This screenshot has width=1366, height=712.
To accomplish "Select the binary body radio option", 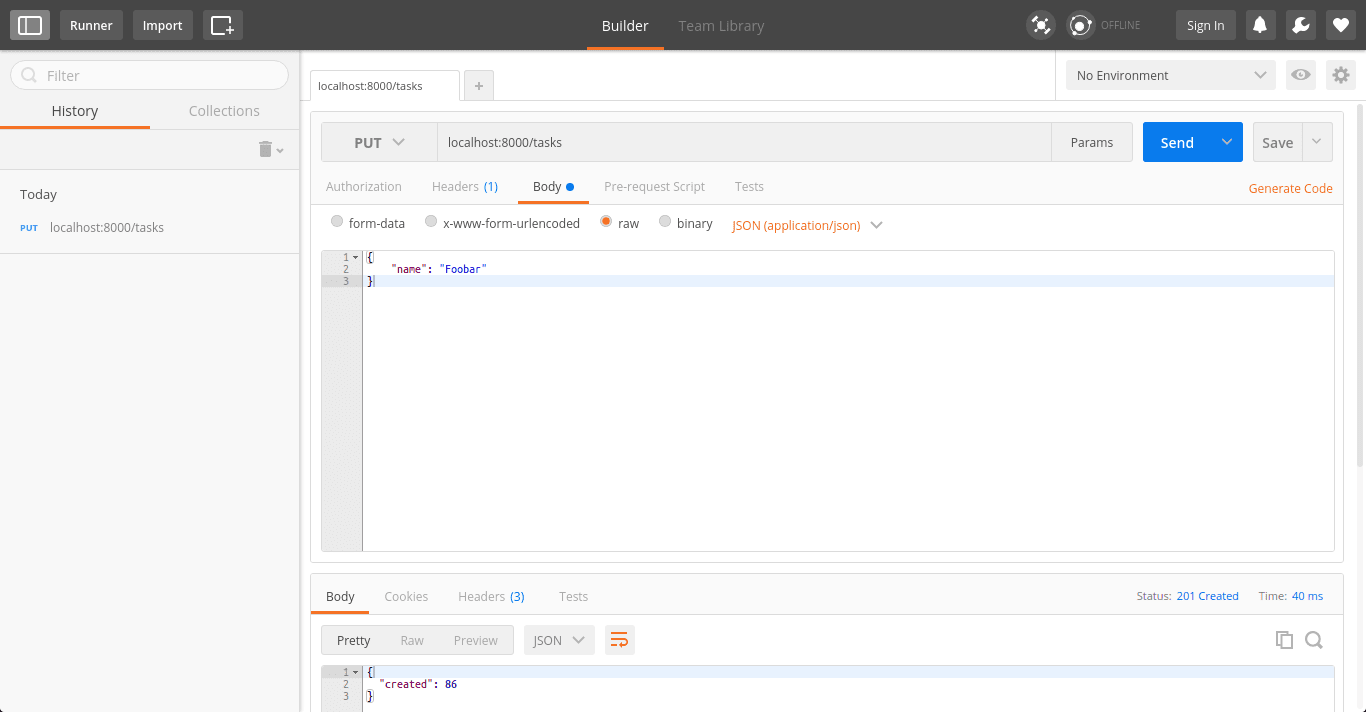I will pos(665,222).
